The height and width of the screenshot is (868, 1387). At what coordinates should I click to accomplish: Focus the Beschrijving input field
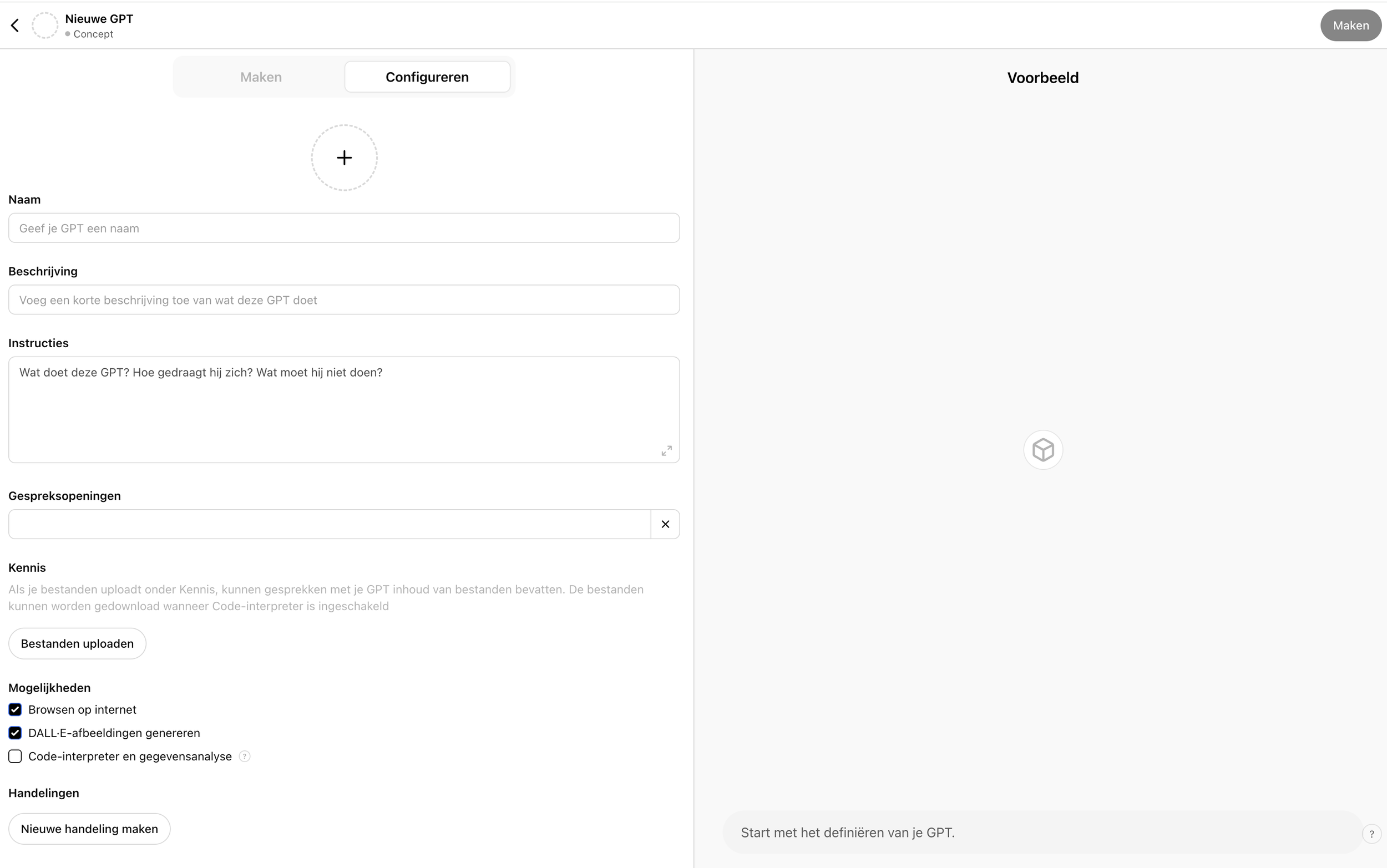tap(344, 300)
